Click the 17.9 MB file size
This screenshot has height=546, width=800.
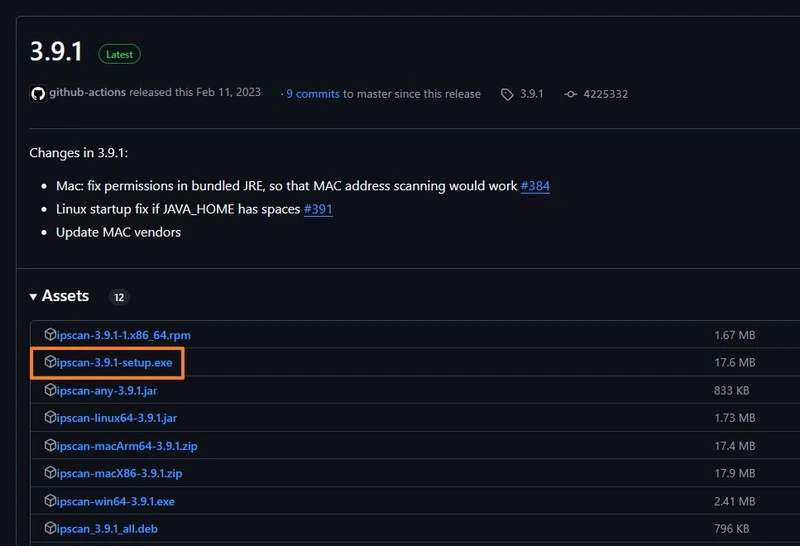pos(735,474)
